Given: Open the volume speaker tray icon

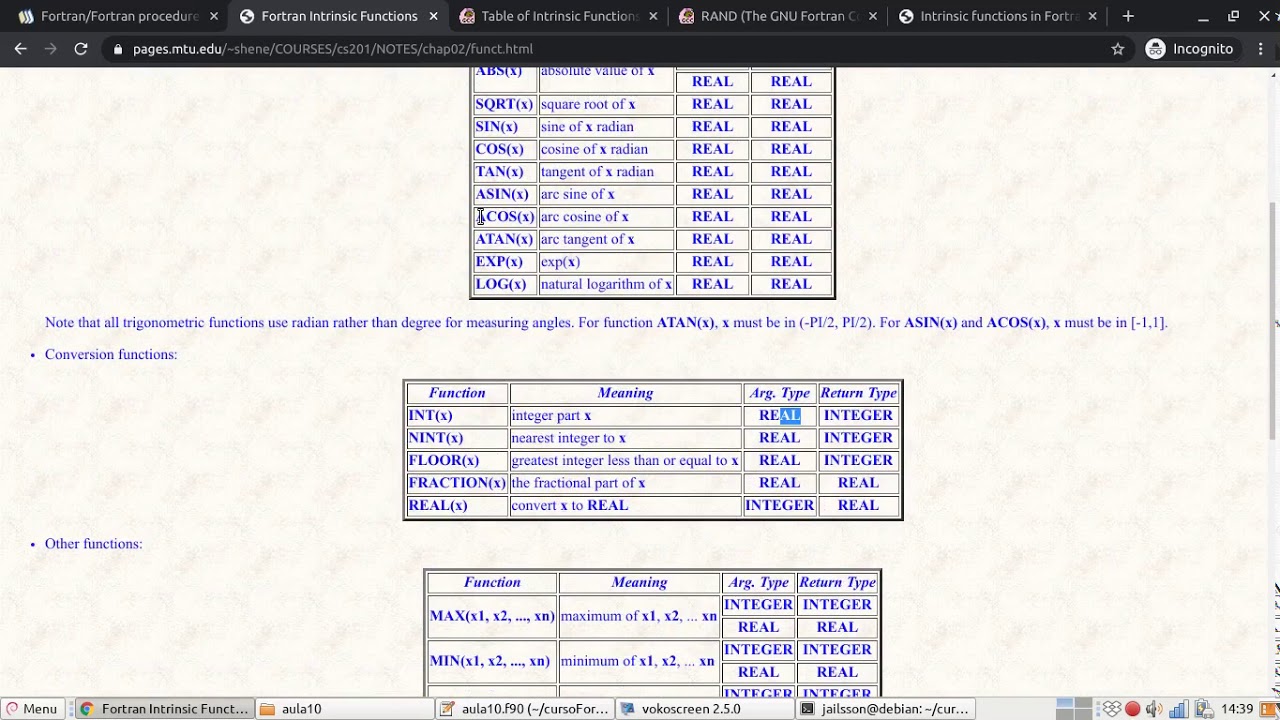Looking at the screenshot, I should pos(1154,709).
